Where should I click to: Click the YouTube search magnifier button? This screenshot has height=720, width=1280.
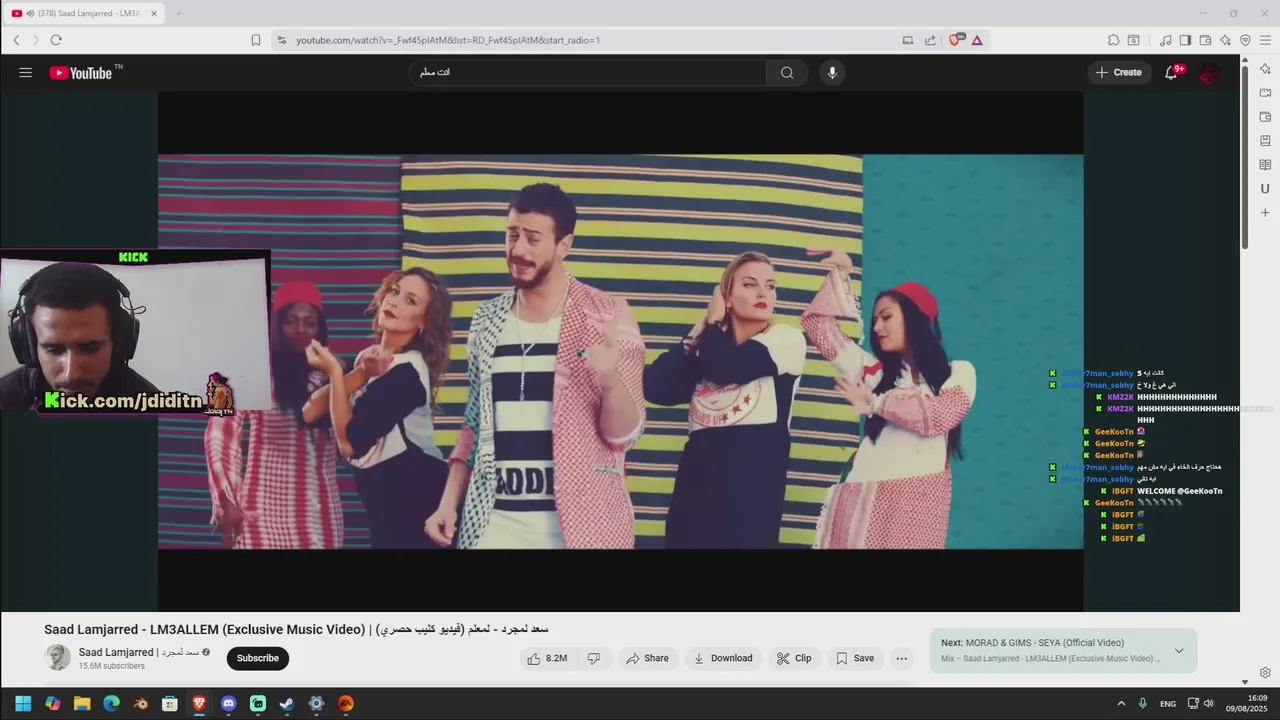coord(787,72)
